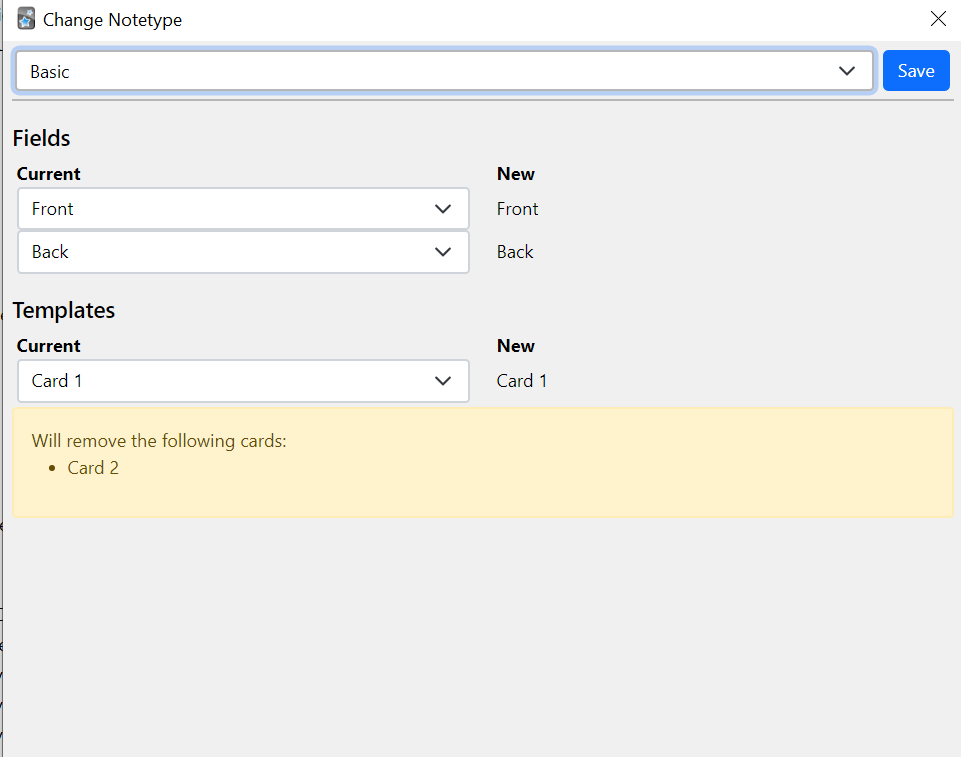
Task: Click the chevron arrow of the Basic selector
Action: 847,71
